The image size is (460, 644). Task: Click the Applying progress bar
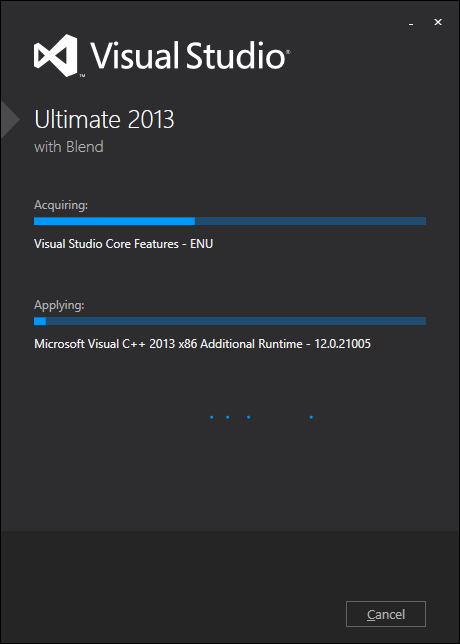[230, 321]
